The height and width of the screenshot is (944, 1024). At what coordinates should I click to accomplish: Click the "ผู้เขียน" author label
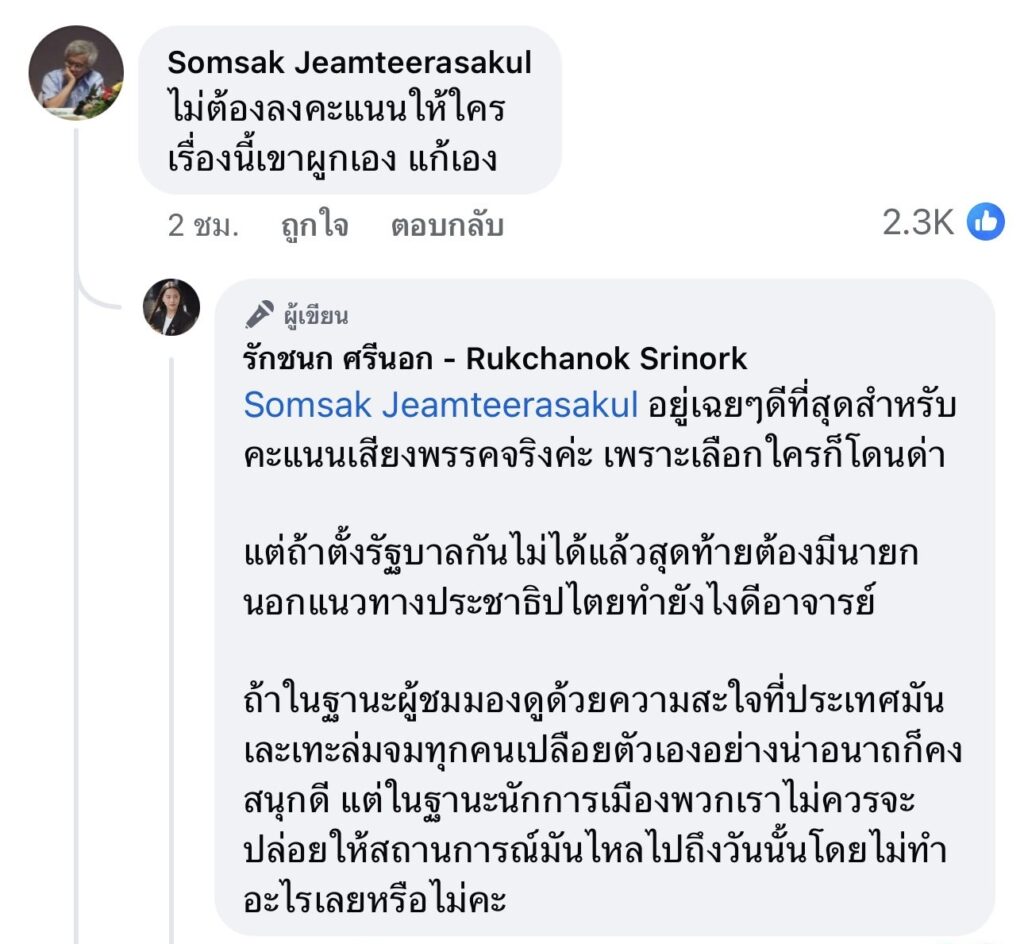(x=315, y=316)
